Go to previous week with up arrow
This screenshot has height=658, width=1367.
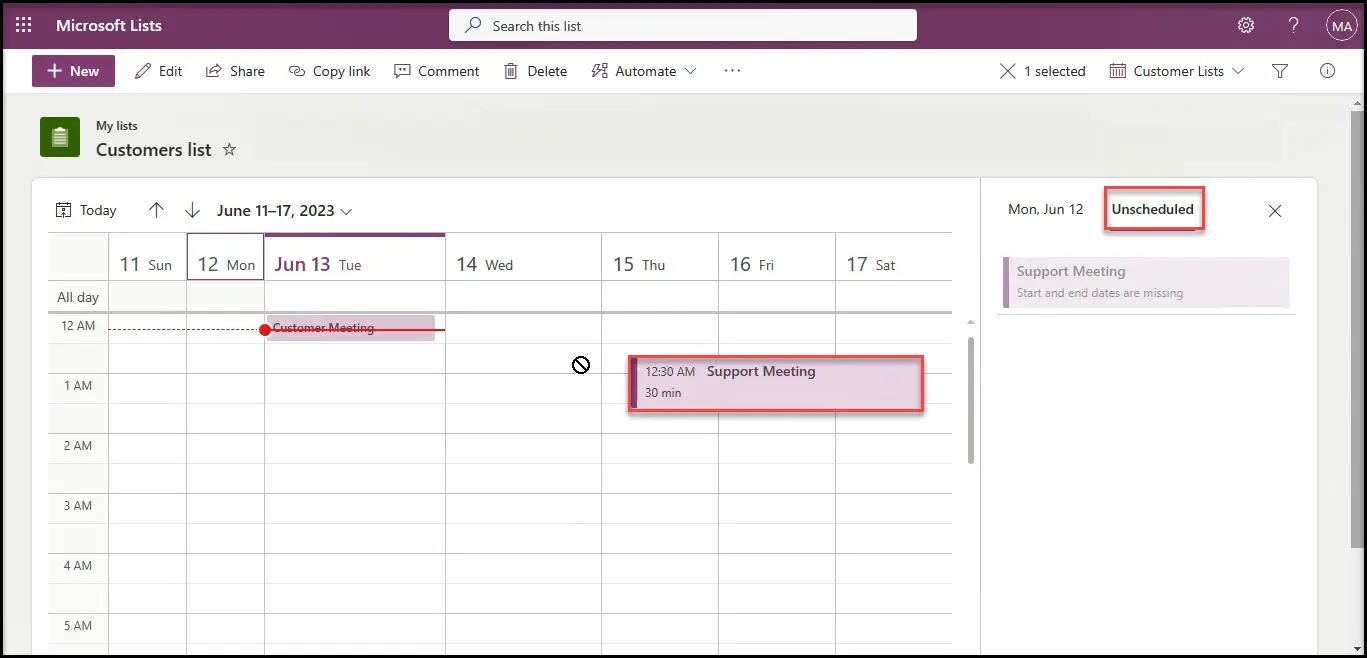tap(156, 210)
